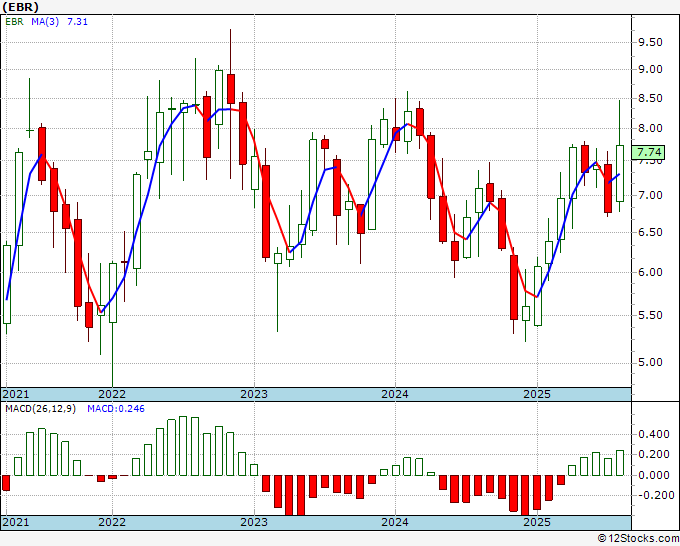Click the ©12Stocks.com credit text
The width and height of the screenshot is (680, 546).
[638, 539]
